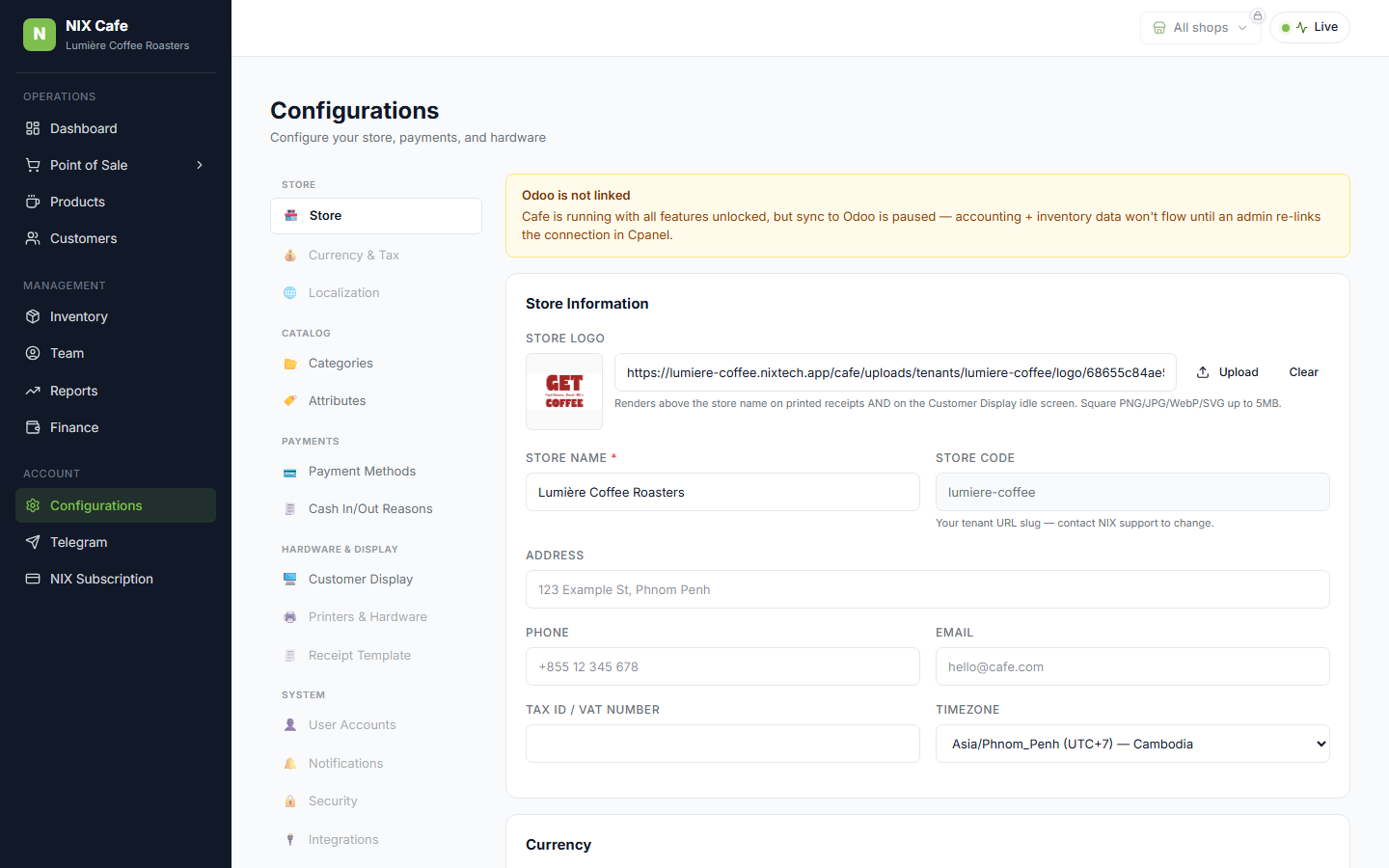Click the Store Name input field
The image size is (1389, 868).
[722, 492]
